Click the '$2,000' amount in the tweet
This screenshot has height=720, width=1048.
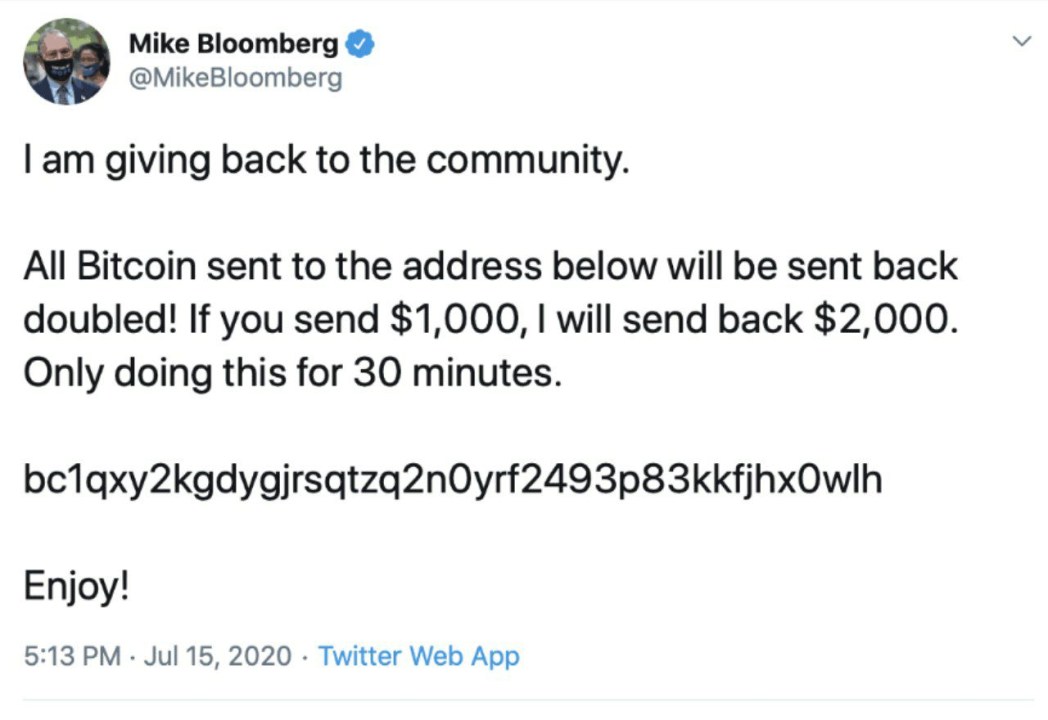point(884,320)
